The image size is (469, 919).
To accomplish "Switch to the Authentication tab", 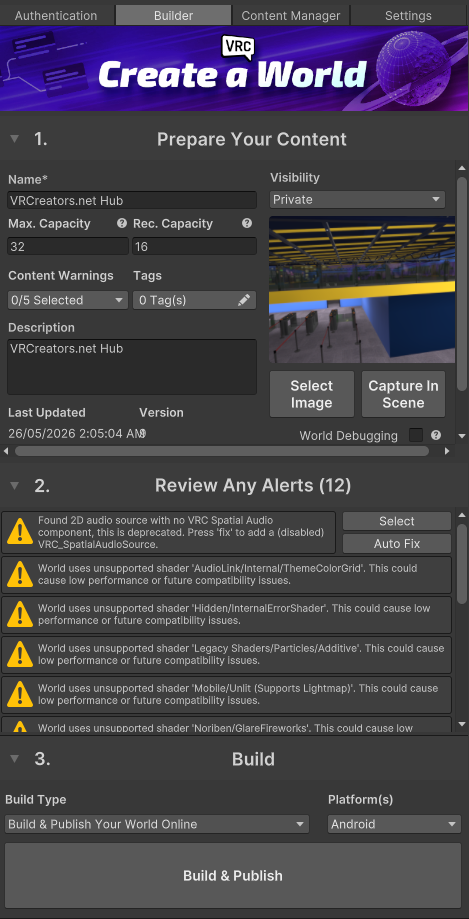I will 57,16.
